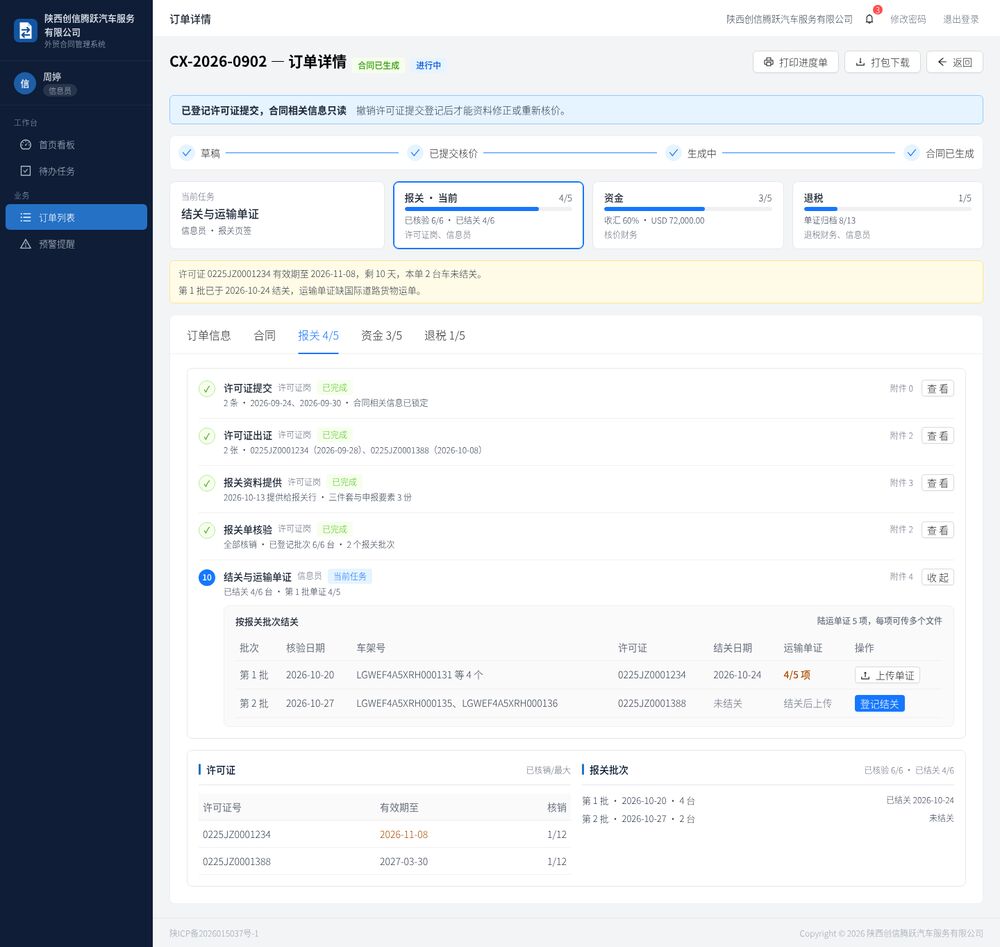
Task: Expand 许可证出证 row with 查看
Action: point(938,436)
